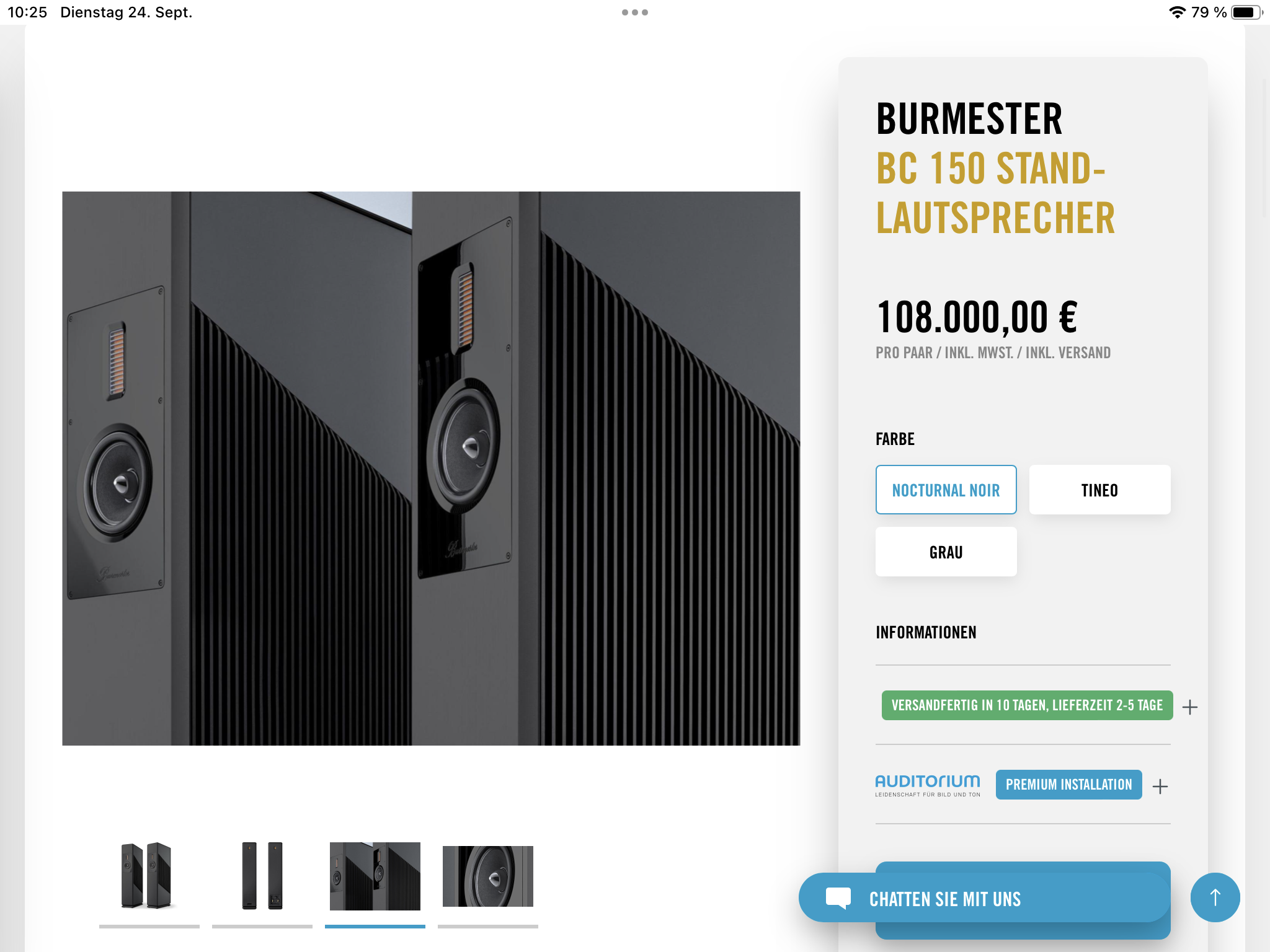Tap the three-dot multitasking menu at top

[x=635, y=12]
